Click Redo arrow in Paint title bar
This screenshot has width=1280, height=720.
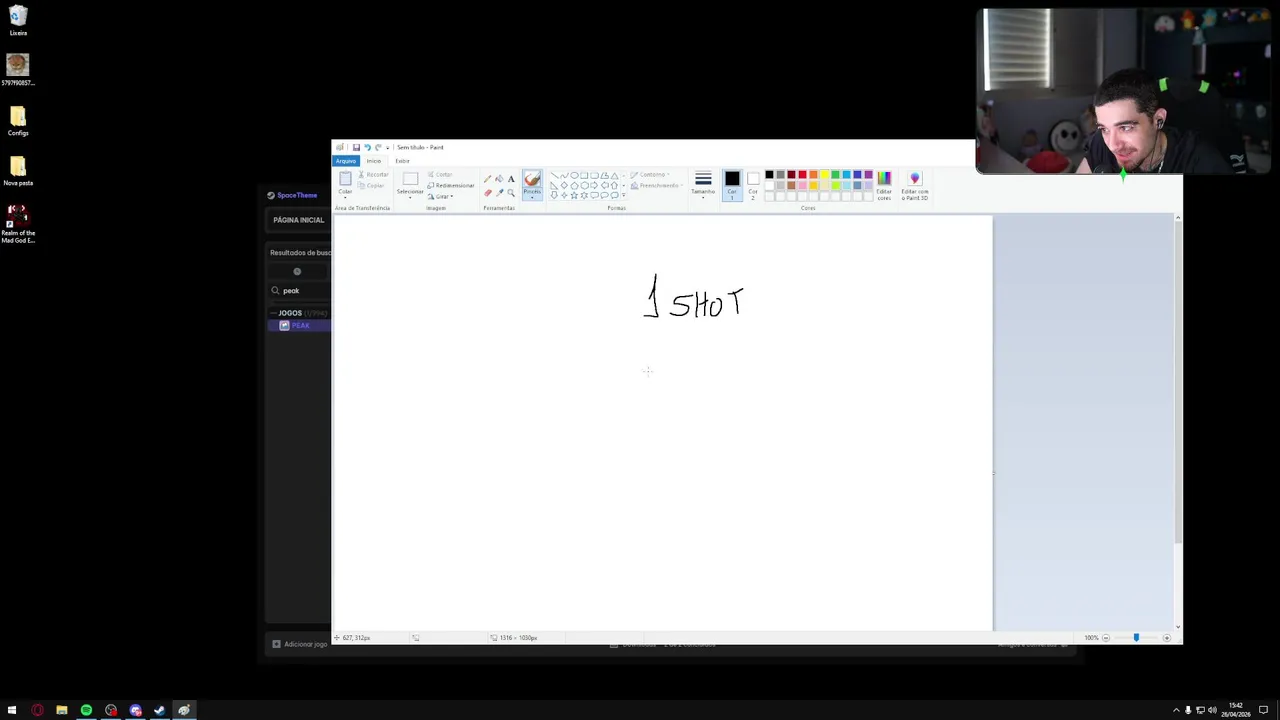378,147
